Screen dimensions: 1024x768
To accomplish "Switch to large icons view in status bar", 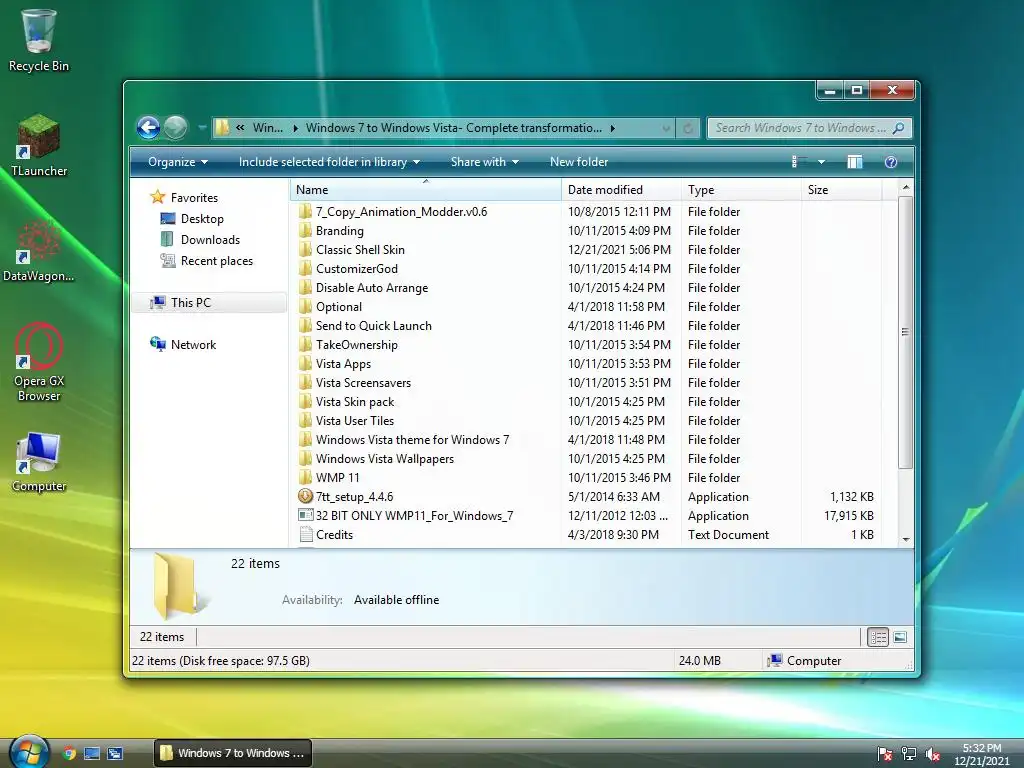I will click(x=900, y=637).
